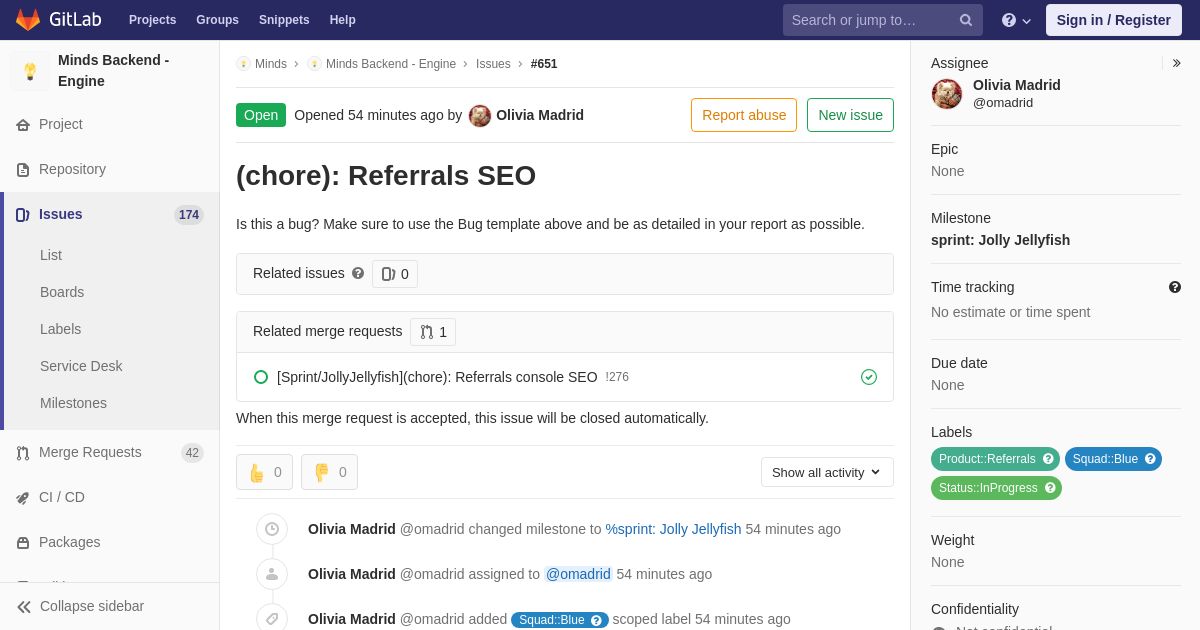This screenshot has height=630, width=1200.
Task: Click the Time tracking help icon
Action: tap(1174, 287)
